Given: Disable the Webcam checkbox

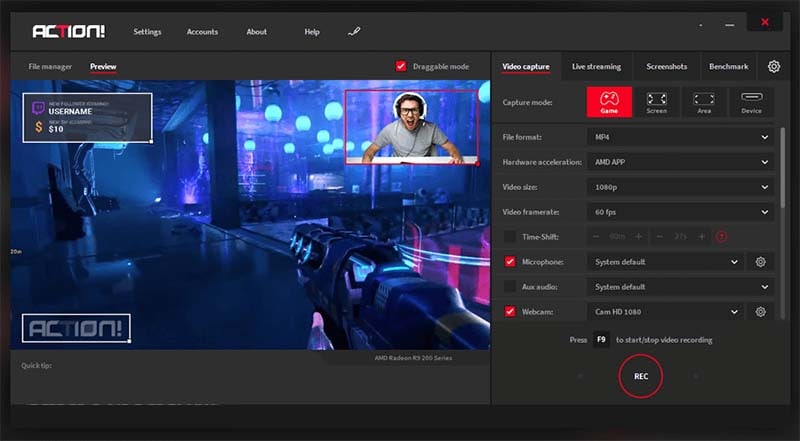Looking at the screenshot, I should coord(510,311).
